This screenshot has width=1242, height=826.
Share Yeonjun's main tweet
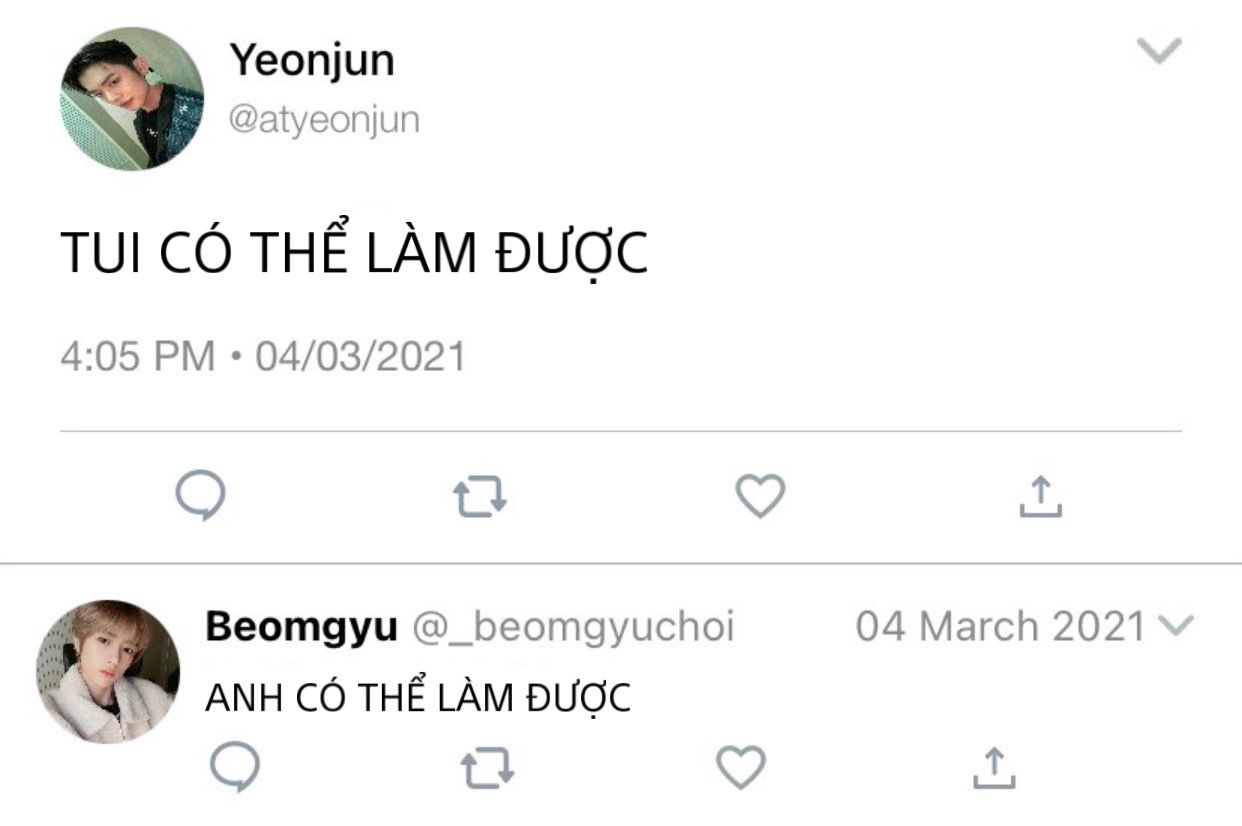pyautogui.click(x=1040, y=497)
